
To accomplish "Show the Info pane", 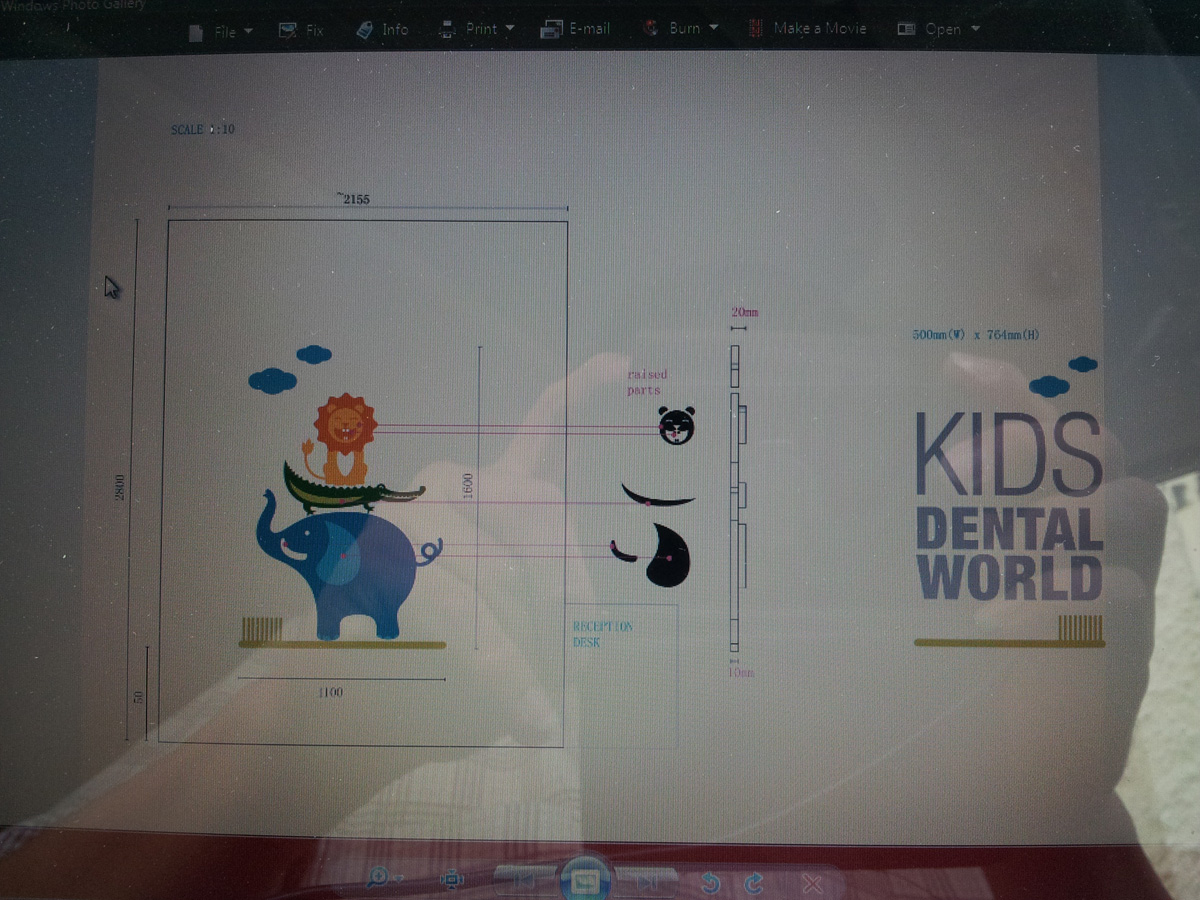I will tap(383, 29).
